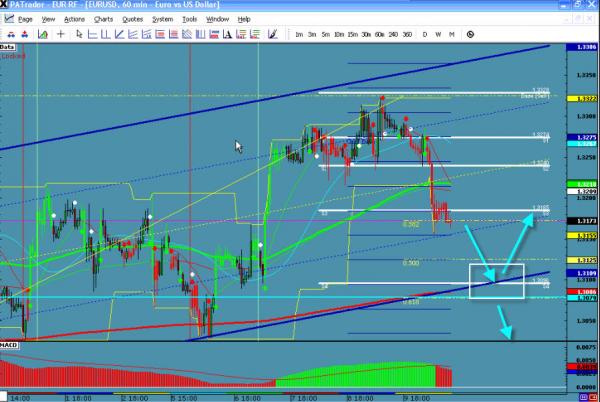Open the System menu

click(162, 19)
